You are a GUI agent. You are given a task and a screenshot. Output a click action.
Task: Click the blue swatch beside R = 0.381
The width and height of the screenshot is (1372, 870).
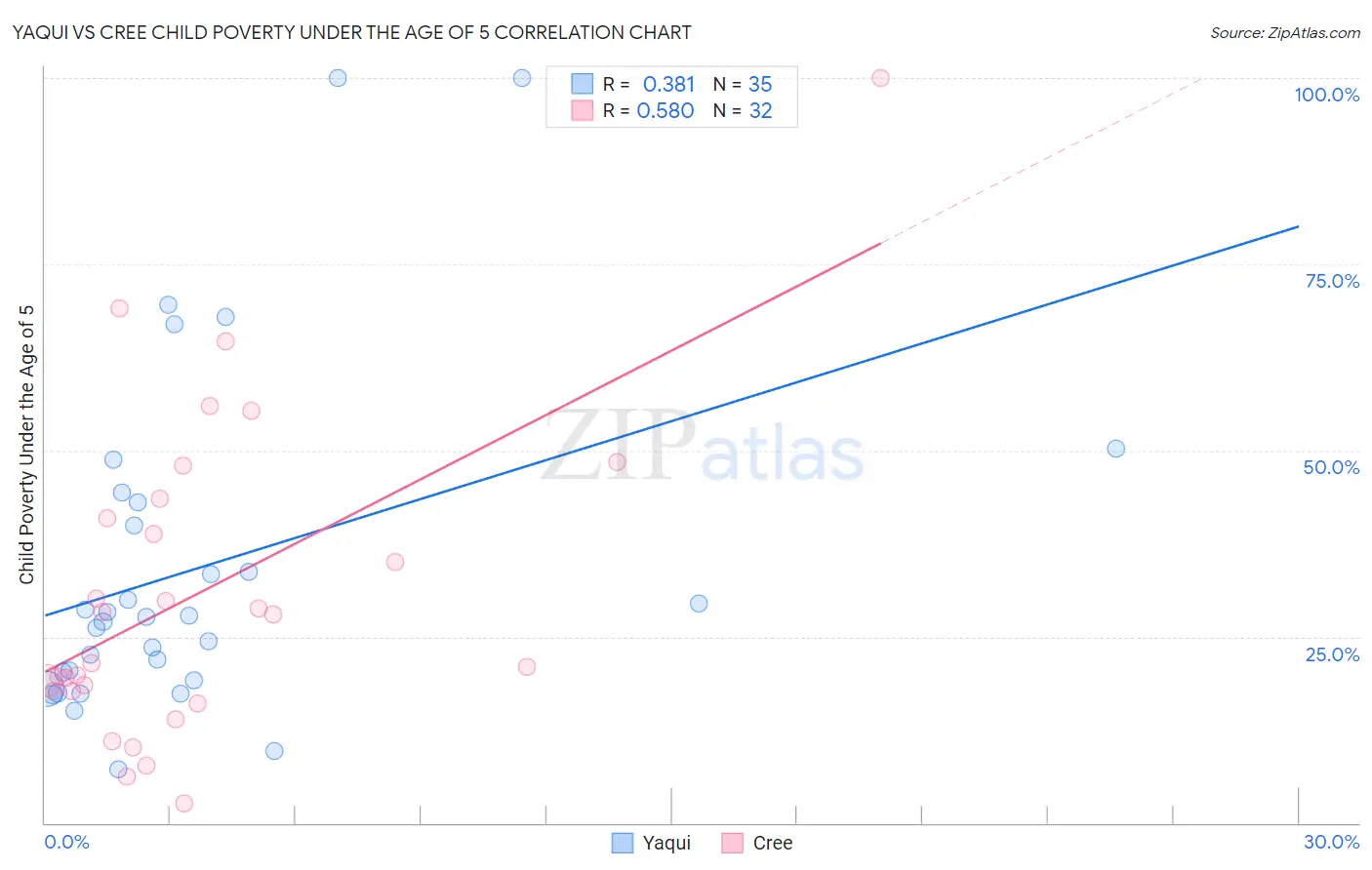tap(583, 84)
